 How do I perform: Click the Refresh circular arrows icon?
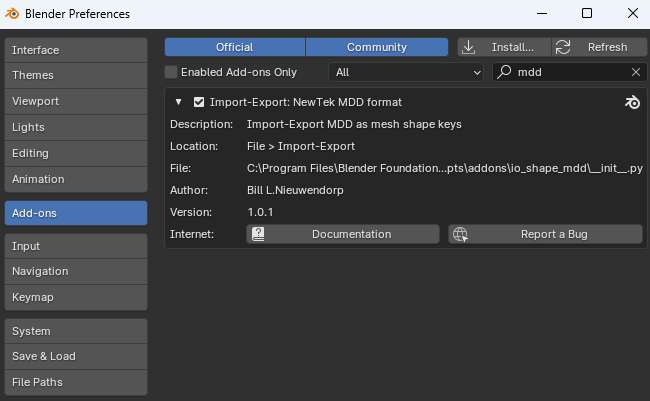point(563,47)
